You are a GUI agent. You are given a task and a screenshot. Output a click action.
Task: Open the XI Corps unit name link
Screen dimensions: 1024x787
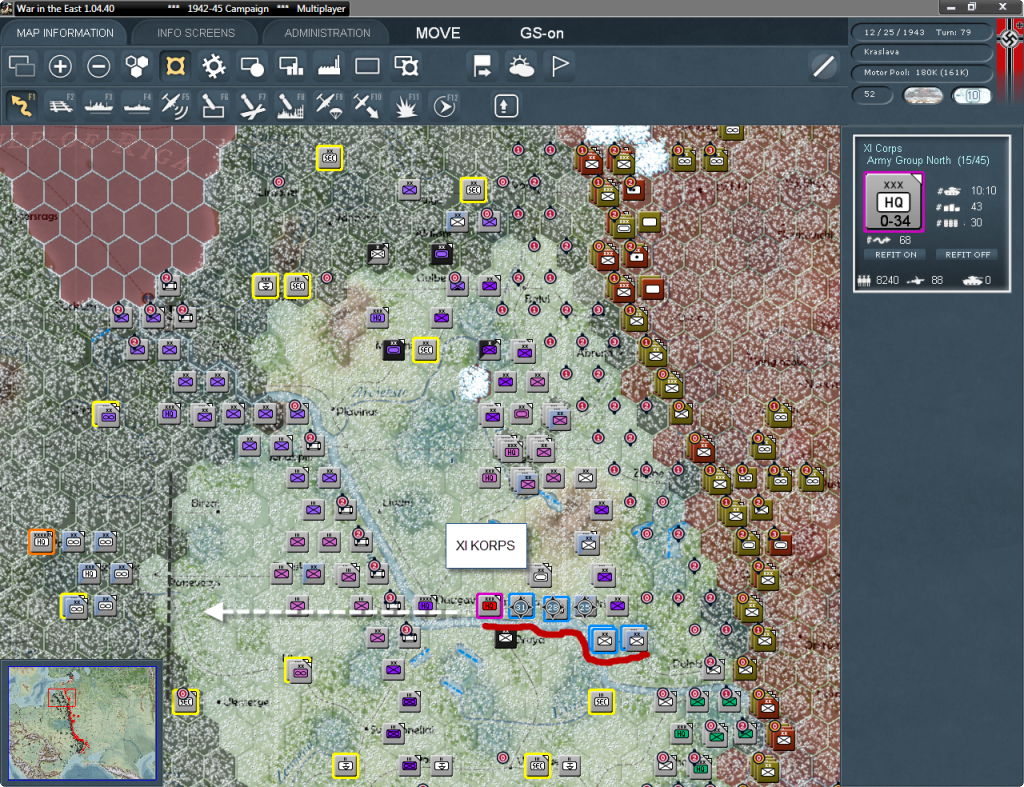[x=882, y=148]
